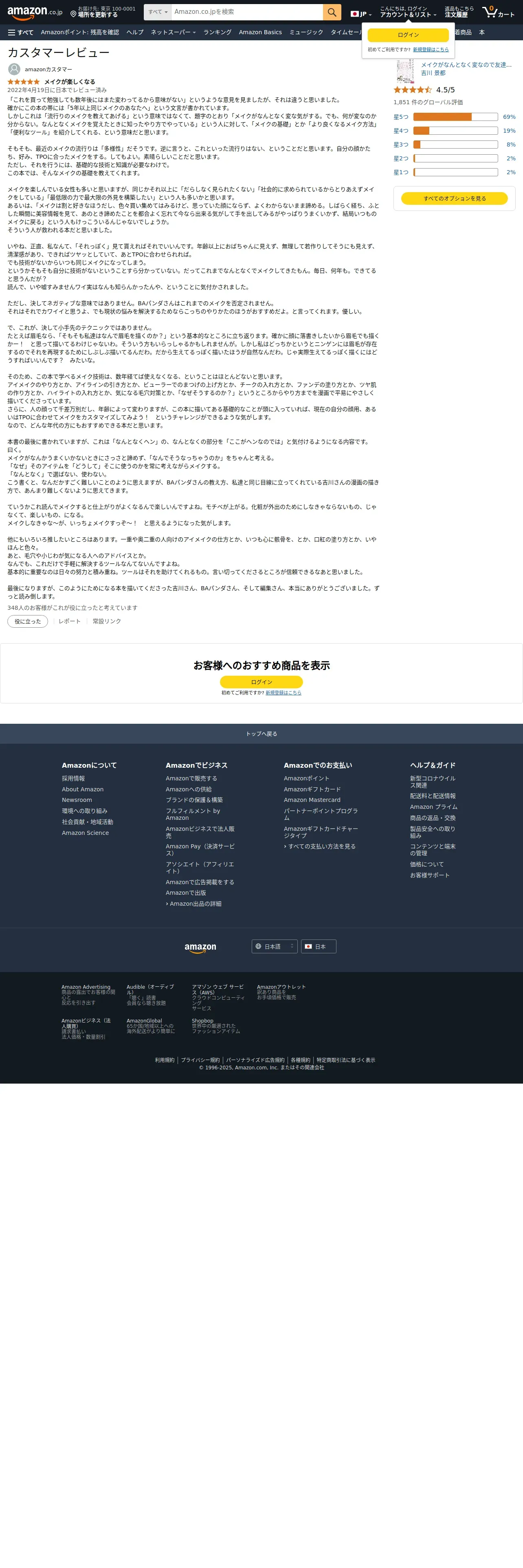
Task: Open the すべて search category dropdown
Action: [158, 12]
